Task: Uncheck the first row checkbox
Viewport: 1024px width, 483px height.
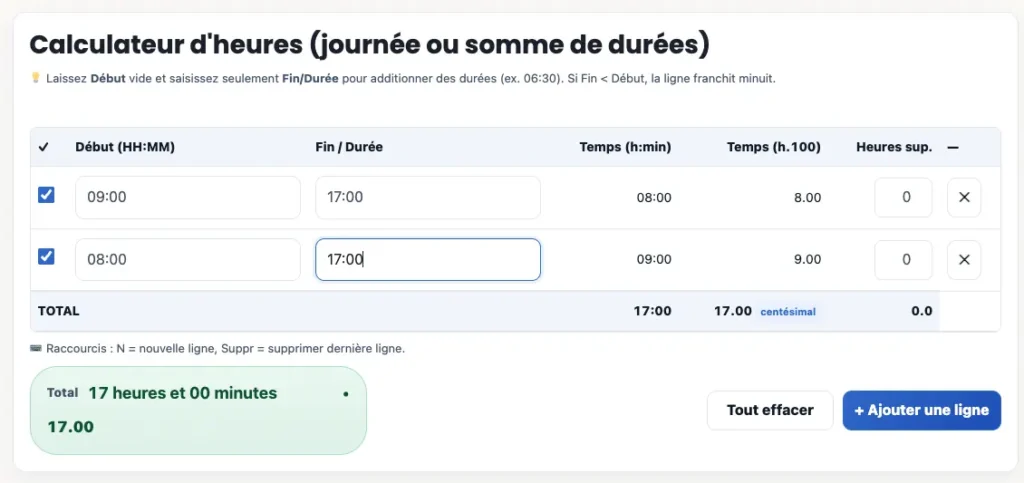Action: [x=46, y=195]
